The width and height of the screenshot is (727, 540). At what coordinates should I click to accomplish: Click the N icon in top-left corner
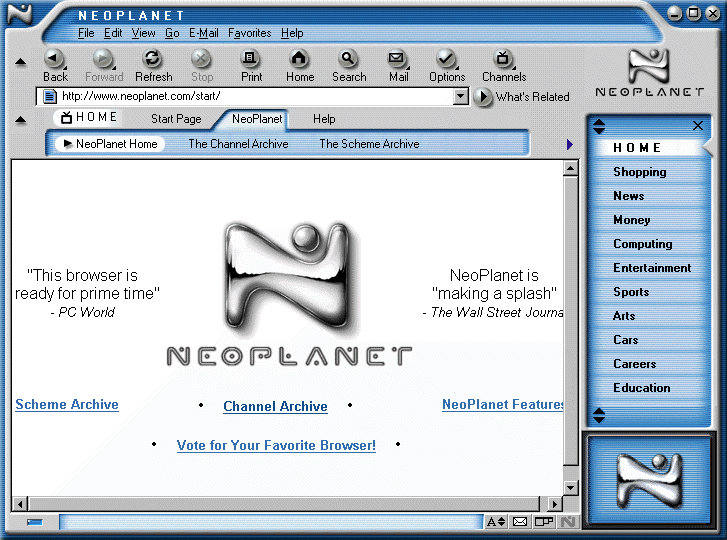tap(20, 14)
